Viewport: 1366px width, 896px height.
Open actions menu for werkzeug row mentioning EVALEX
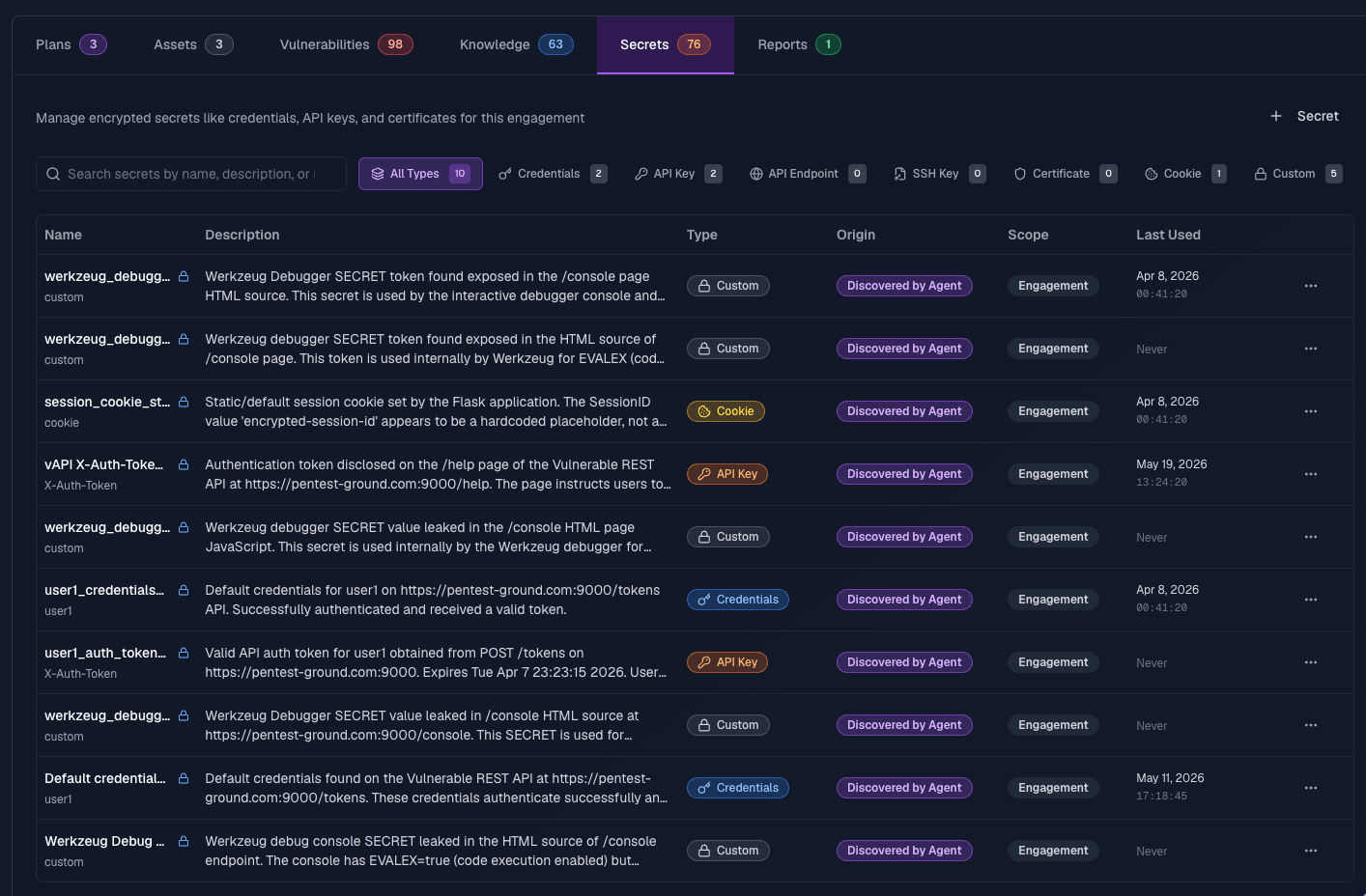click(x=1311, y=349)
